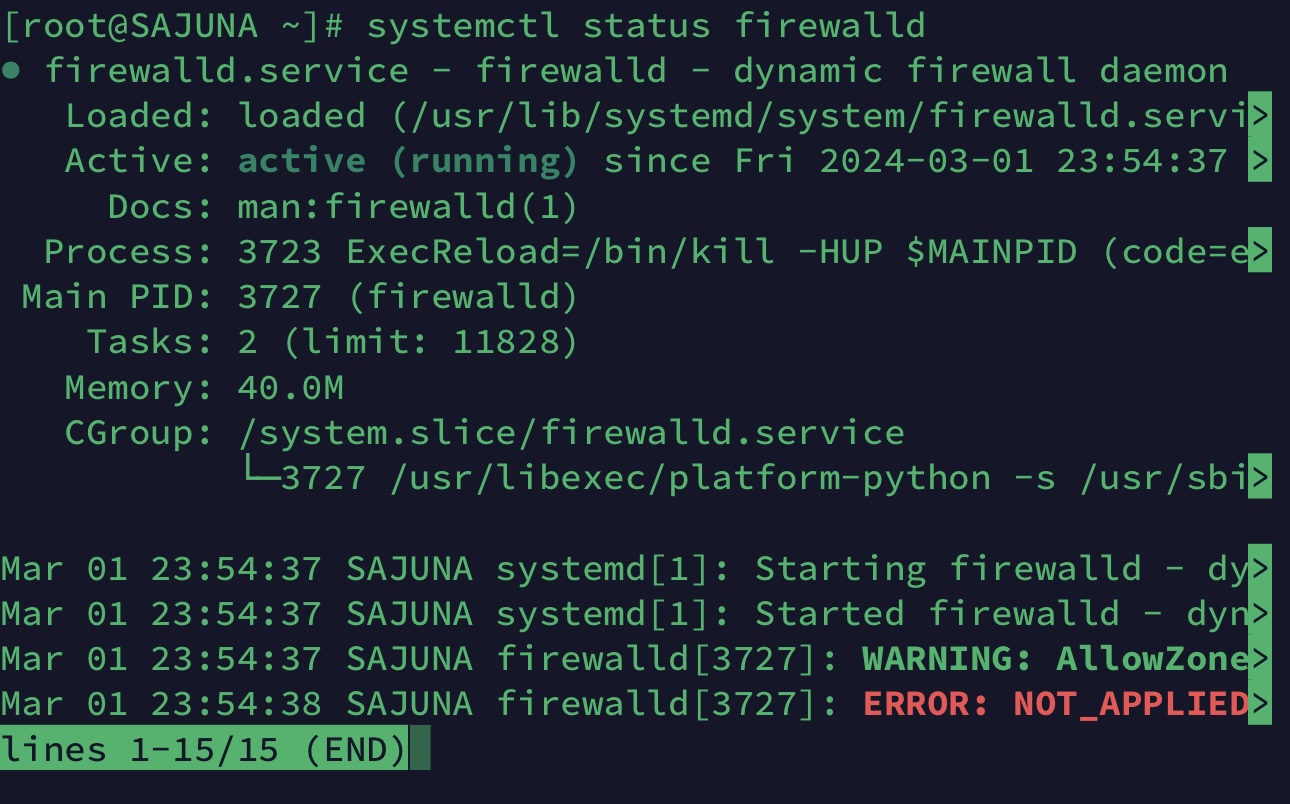Click the terminal cursor block after (END)
The height and width of the screenshot is (804, 1290).
420,749
